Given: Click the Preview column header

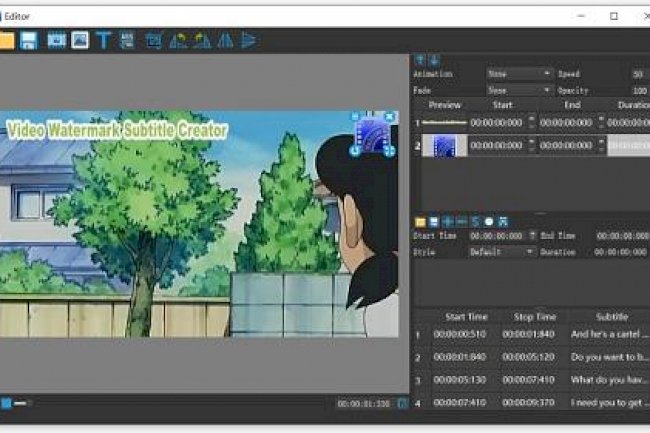Looking at the screenshot, I should [444, 105].
